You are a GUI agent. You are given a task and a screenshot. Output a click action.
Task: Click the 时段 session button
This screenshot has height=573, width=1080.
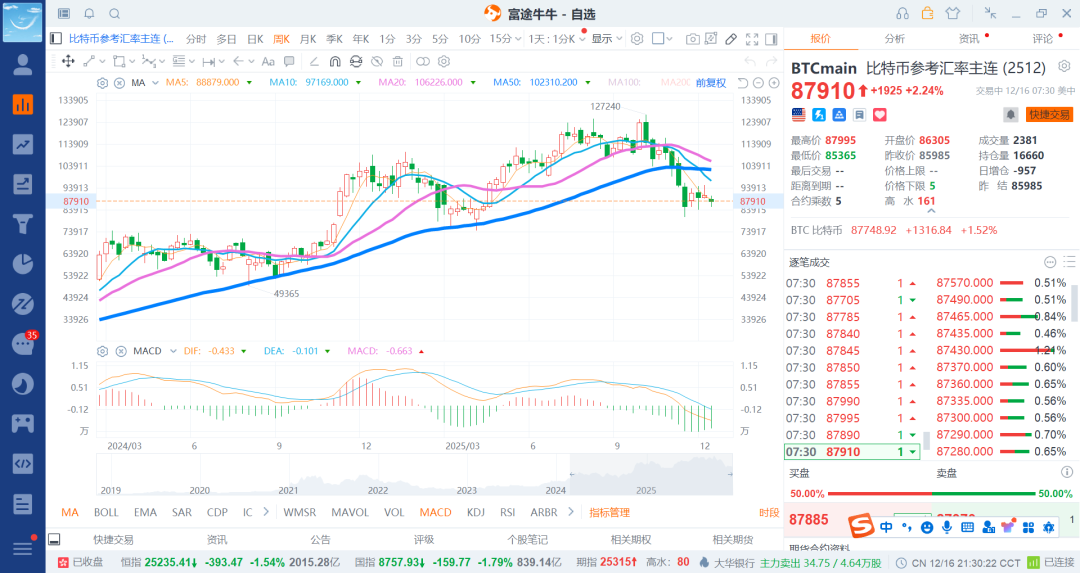tap(769, 512)
